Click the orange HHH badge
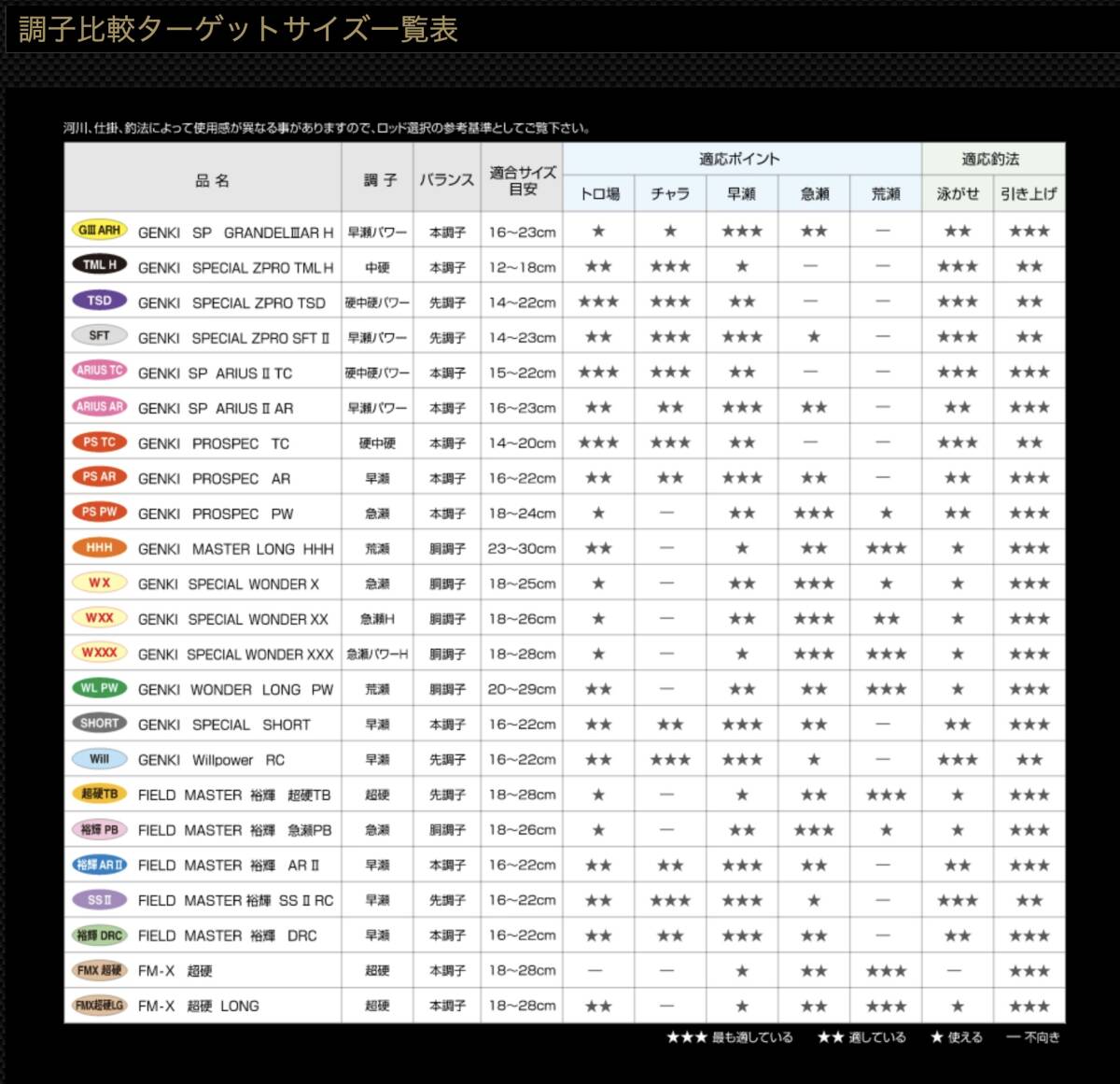 coord(100,547)
